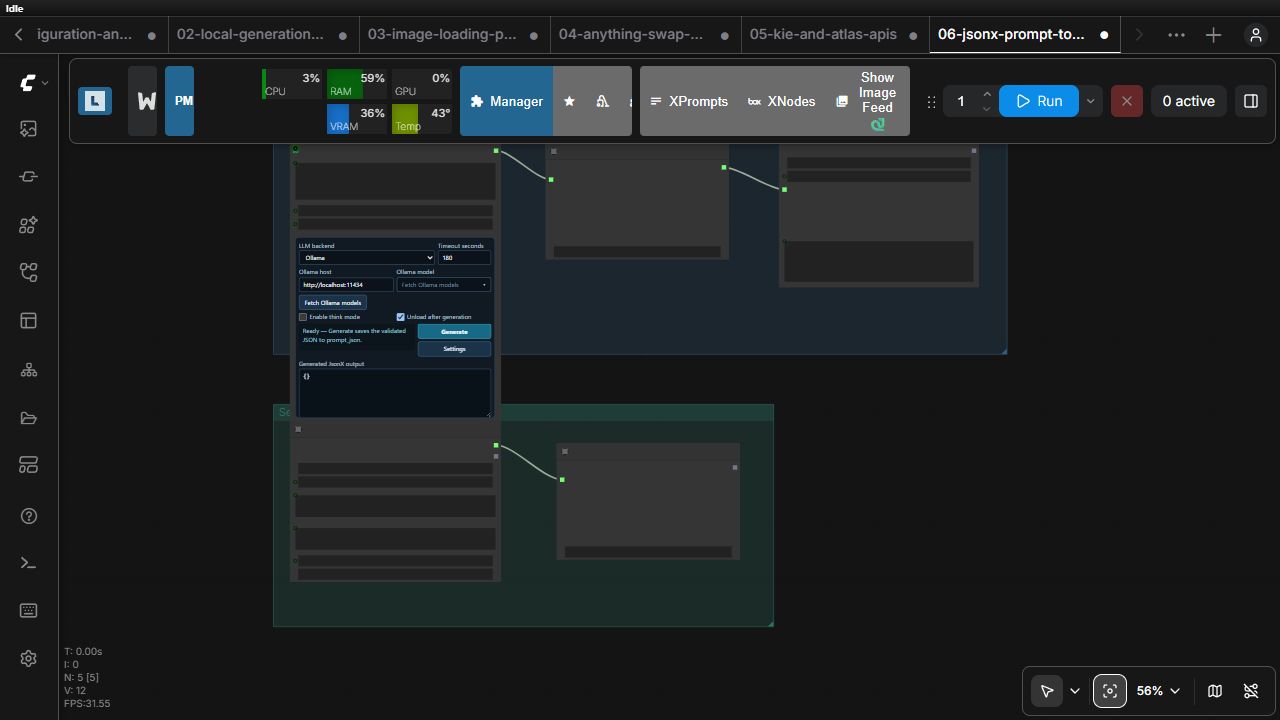
Task: Click the user profile icon at top right
Action: pyautogui.click(x=1255, y=35)
